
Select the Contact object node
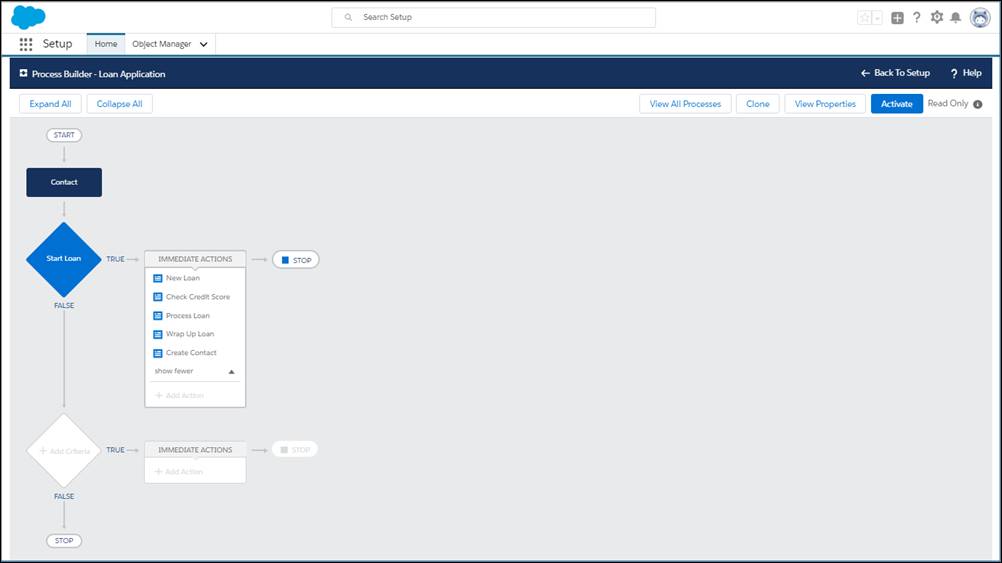pos(64,182)
